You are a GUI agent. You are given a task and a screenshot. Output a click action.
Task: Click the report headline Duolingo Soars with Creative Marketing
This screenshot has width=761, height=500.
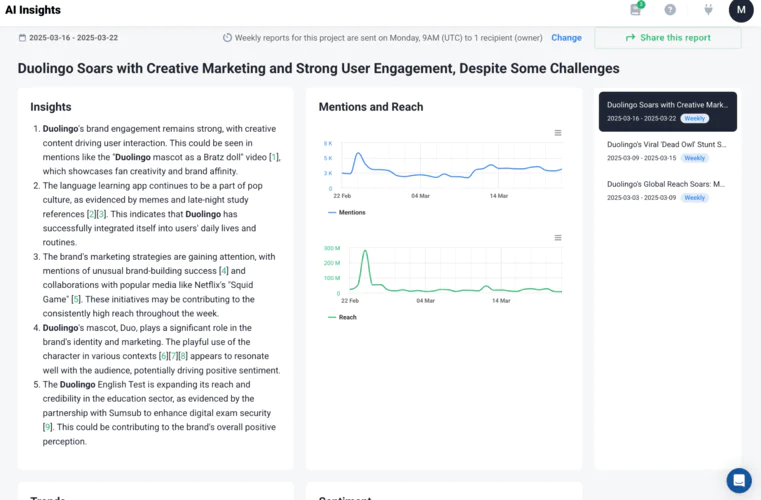pos(318,68)
